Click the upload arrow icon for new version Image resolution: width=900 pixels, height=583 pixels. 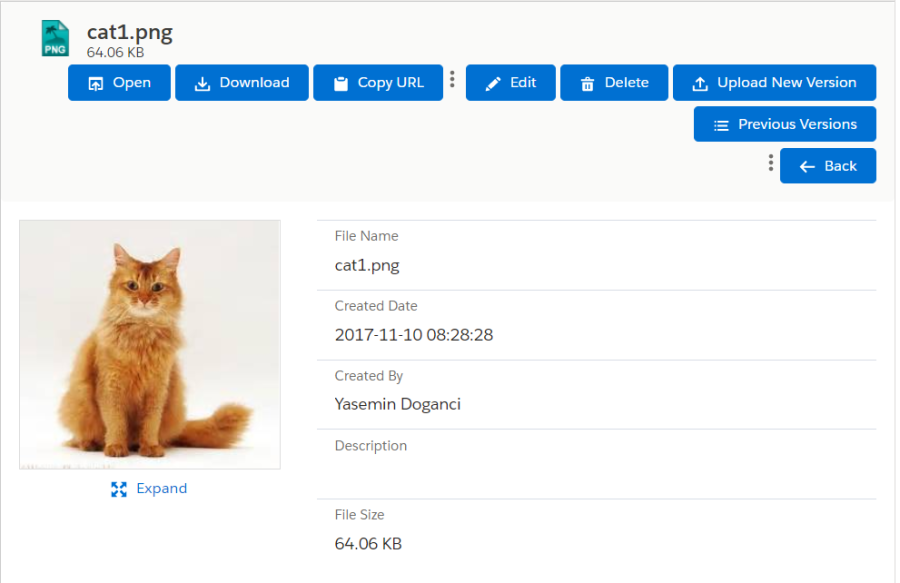[x=700, y=84]
